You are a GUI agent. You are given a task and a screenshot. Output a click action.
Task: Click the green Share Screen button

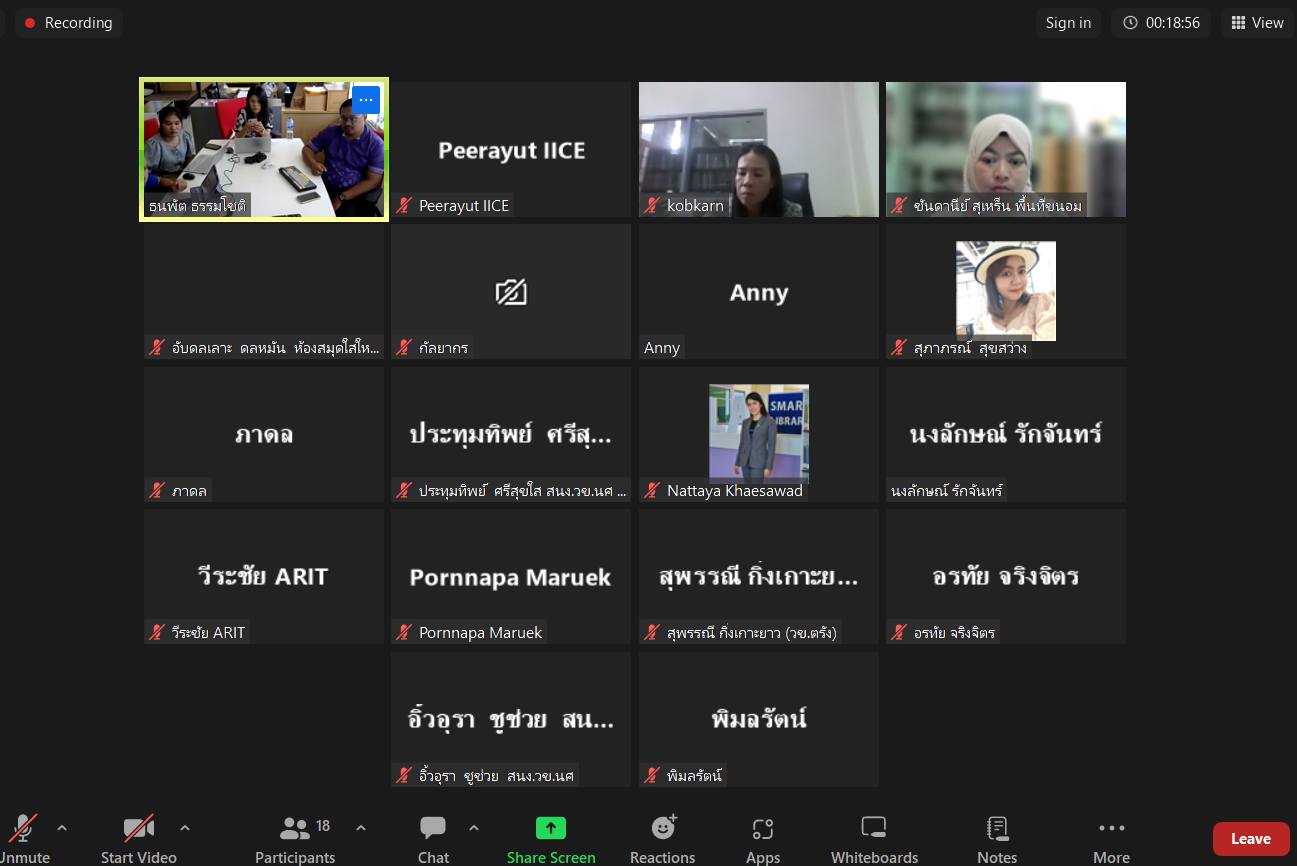pos(551,838)
